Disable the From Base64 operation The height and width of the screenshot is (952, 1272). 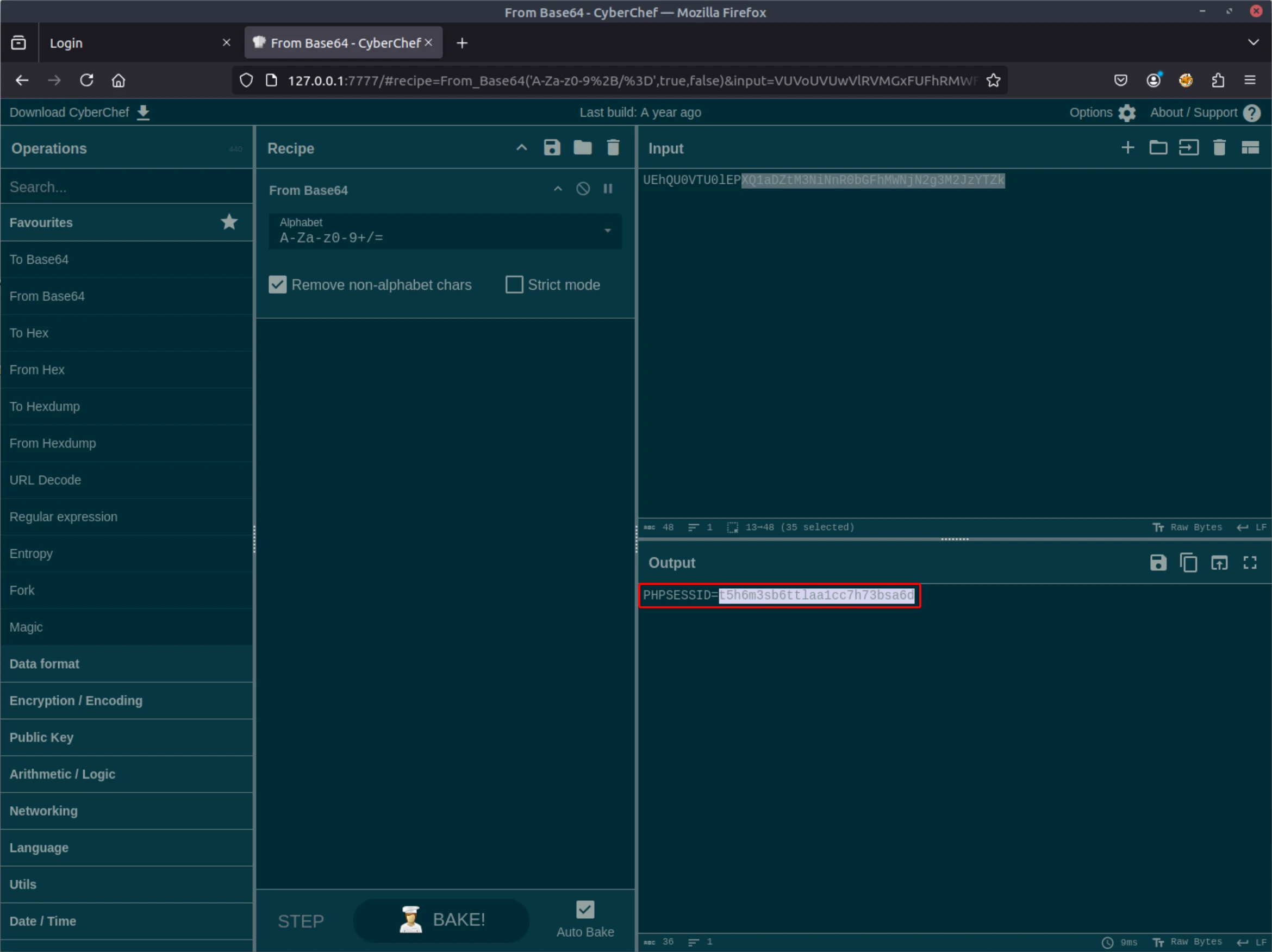[x=583, y=189]
